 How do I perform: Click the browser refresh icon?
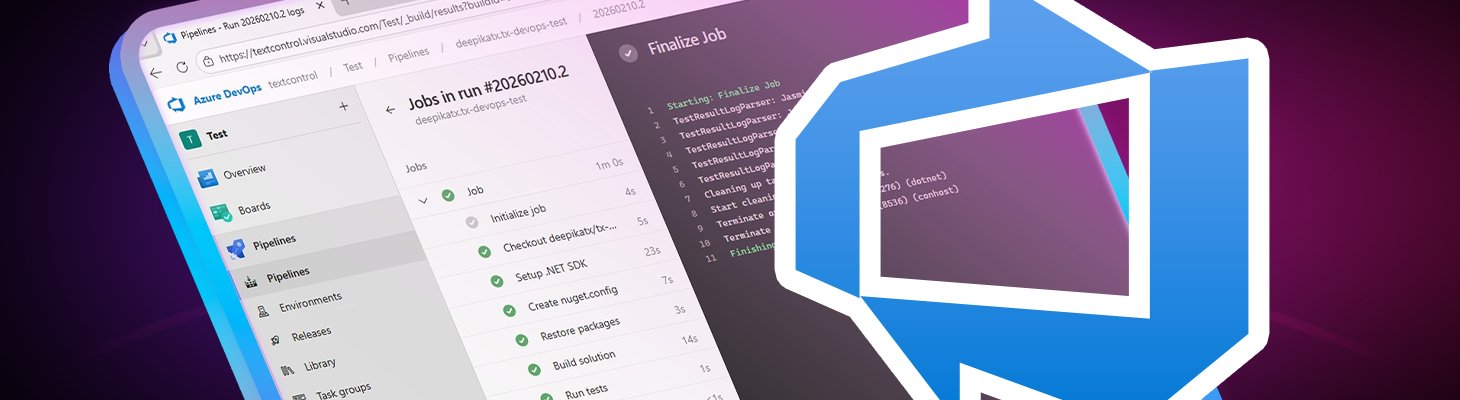(x=181, y=67)
